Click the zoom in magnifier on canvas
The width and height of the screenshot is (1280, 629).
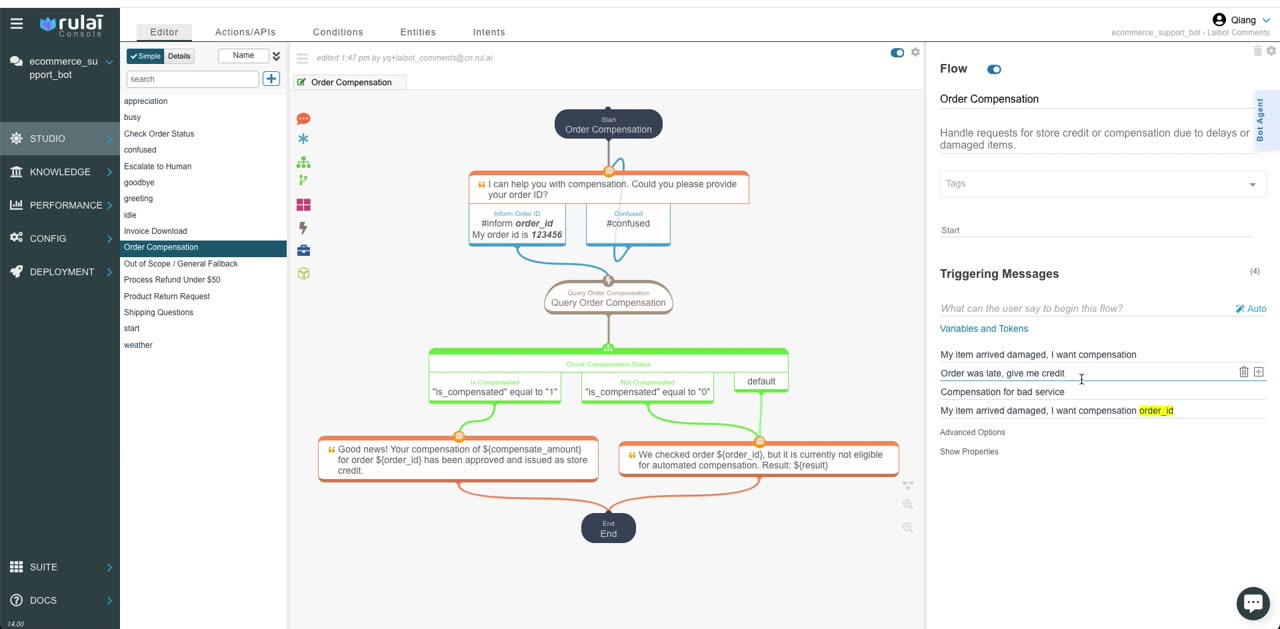click(907, 506)
